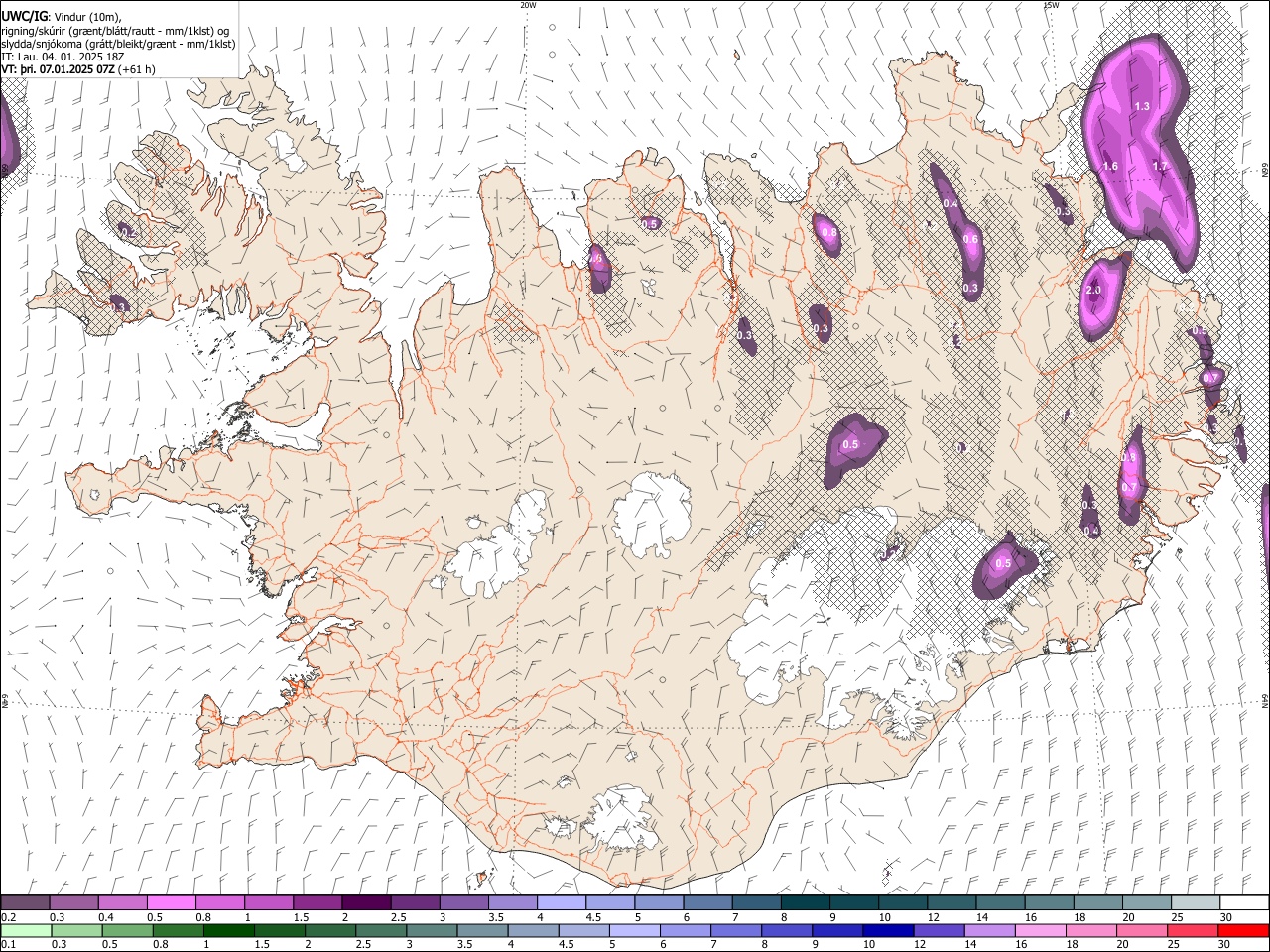Select the 0.6 precipitation value label
This screenshot has width=1270, height=952.
pos(970,239)
